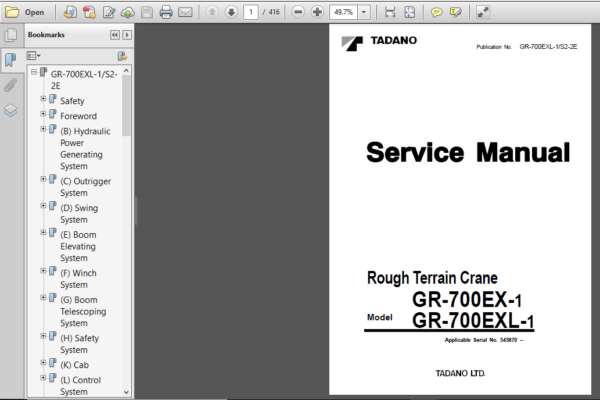Click the fit one full page icon
Image resolution: width=600 pixels, height=400 pixels.
tap(409, 12)
